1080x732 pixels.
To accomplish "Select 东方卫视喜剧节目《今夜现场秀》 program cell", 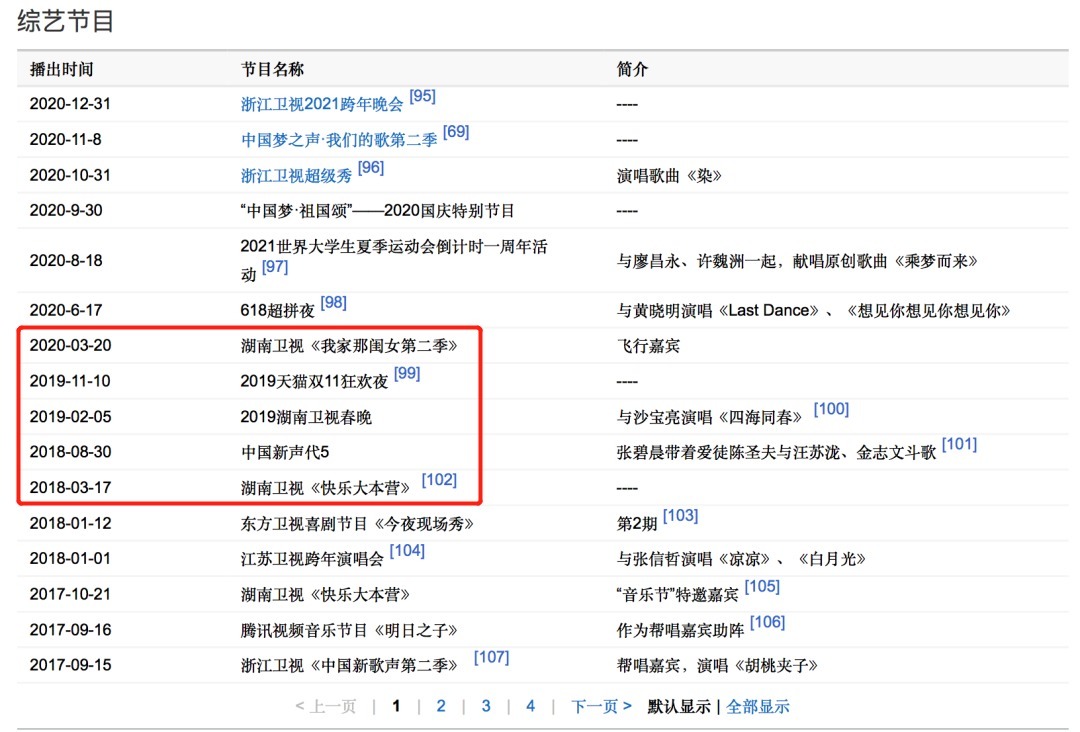I will coord(357,523).
